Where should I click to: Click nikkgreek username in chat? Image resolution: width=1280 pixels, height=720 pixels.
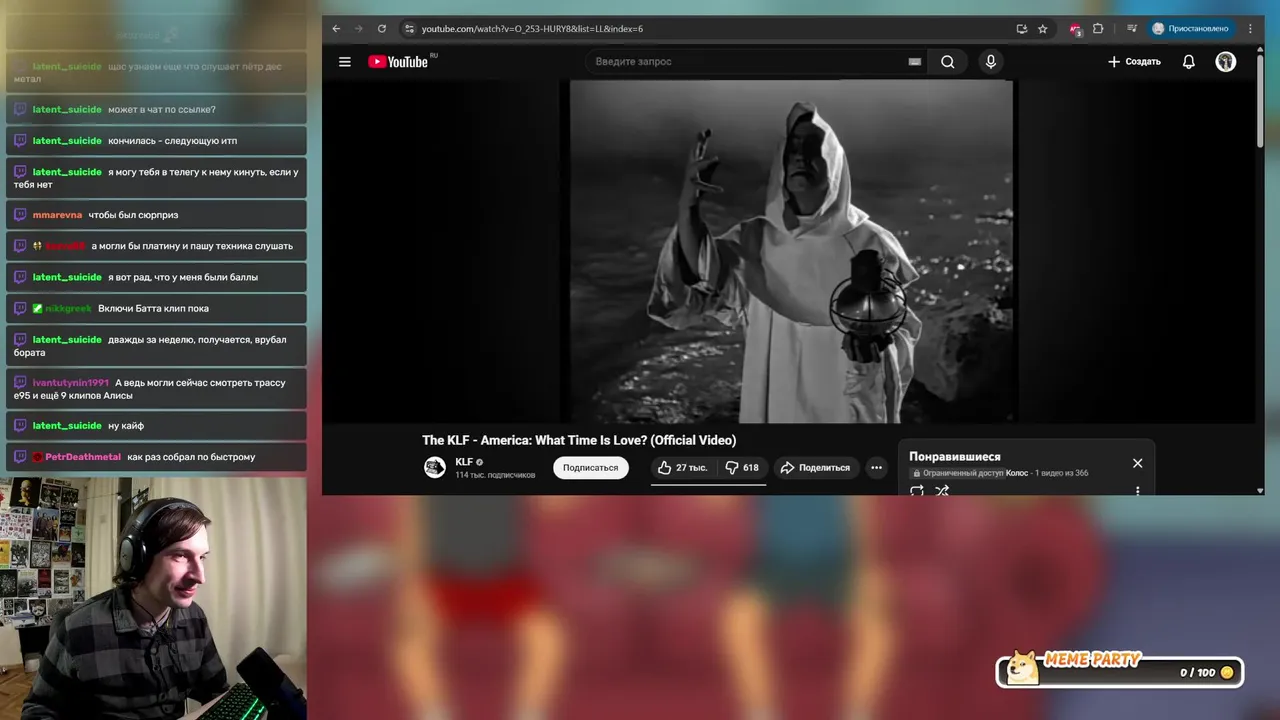coord(68,308)
